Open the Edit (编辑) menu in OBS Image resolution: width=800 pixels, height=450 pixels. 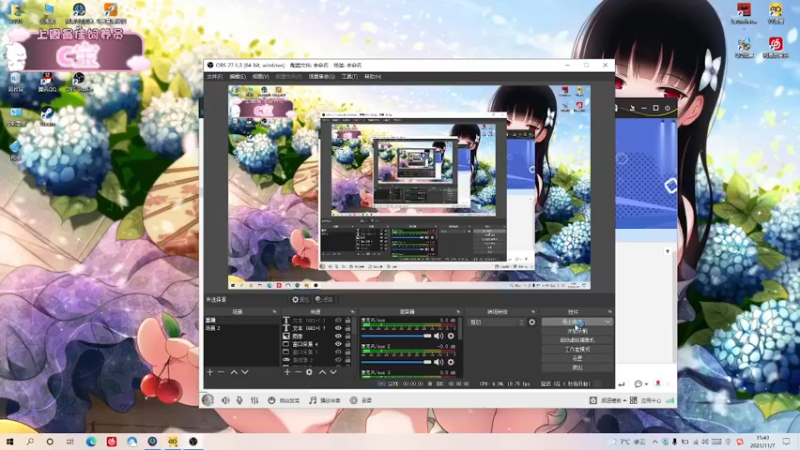pos(237,77)
